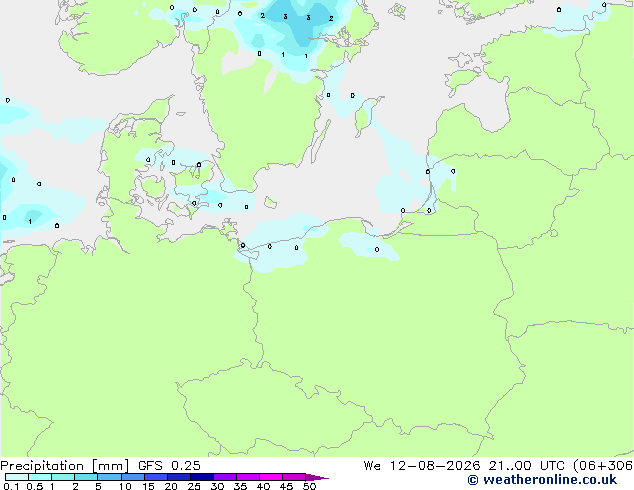Click the "[mm]" unit label
This screenshot has height=490, width=634.
(110, 466)
